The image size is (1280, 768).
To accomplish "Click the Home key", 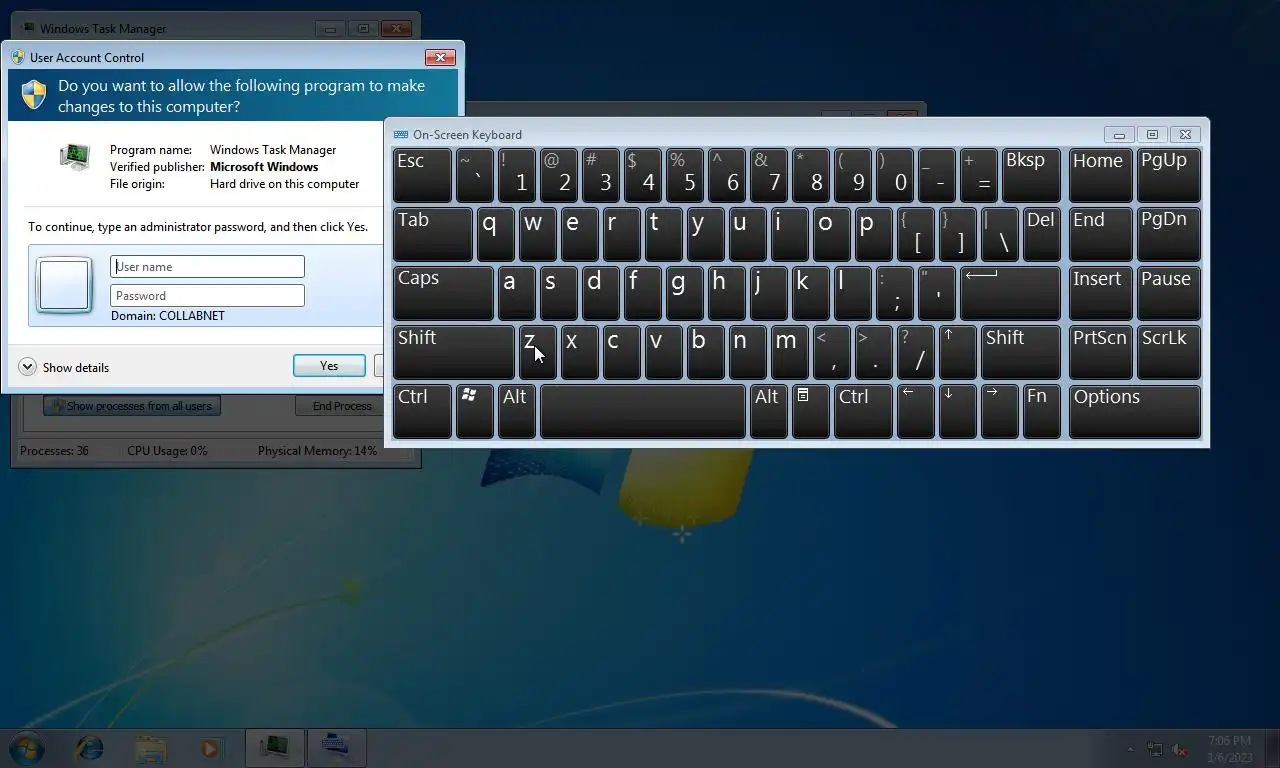I will [x=1100, y=175].
